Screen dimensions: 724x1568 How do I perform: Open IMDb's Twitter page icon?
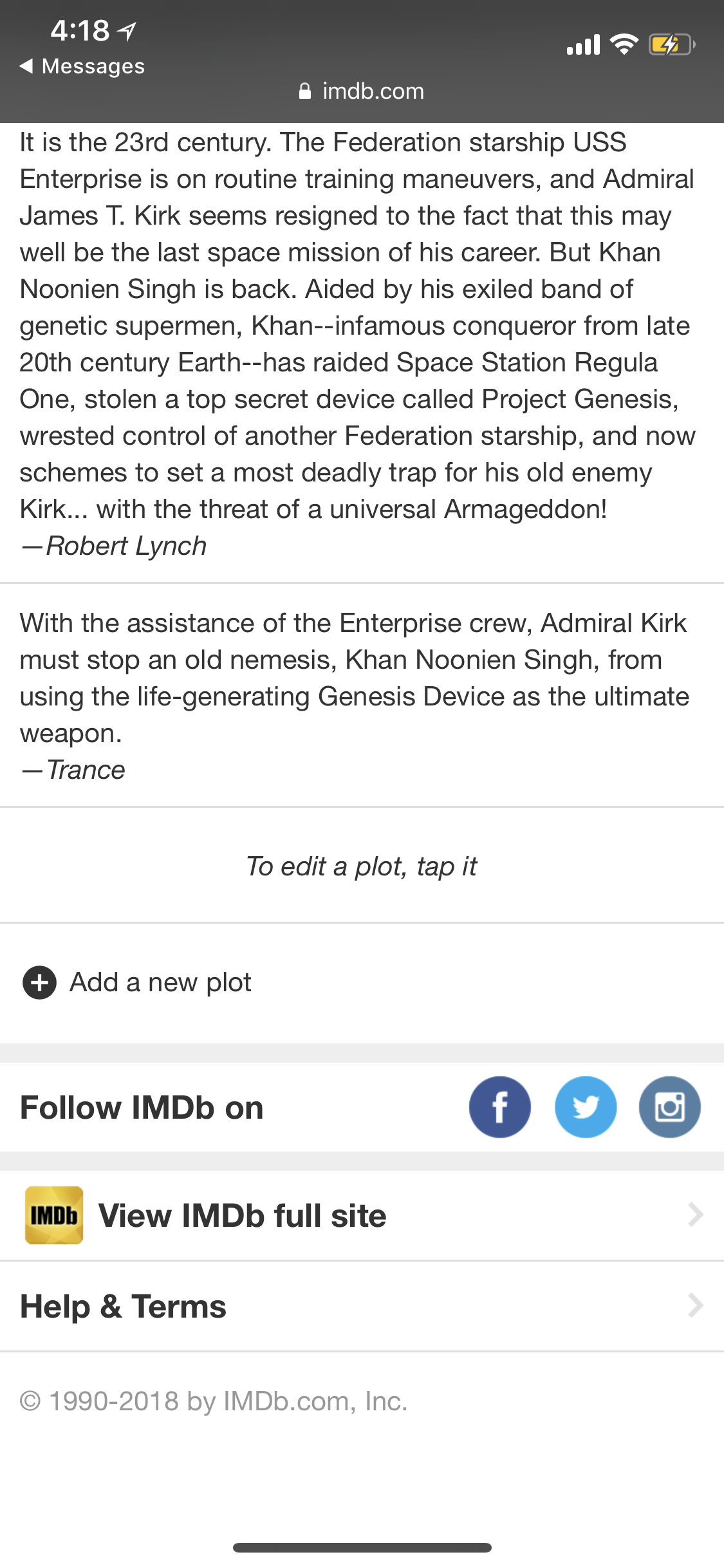pyautogui.click(x=586, y=1107)
